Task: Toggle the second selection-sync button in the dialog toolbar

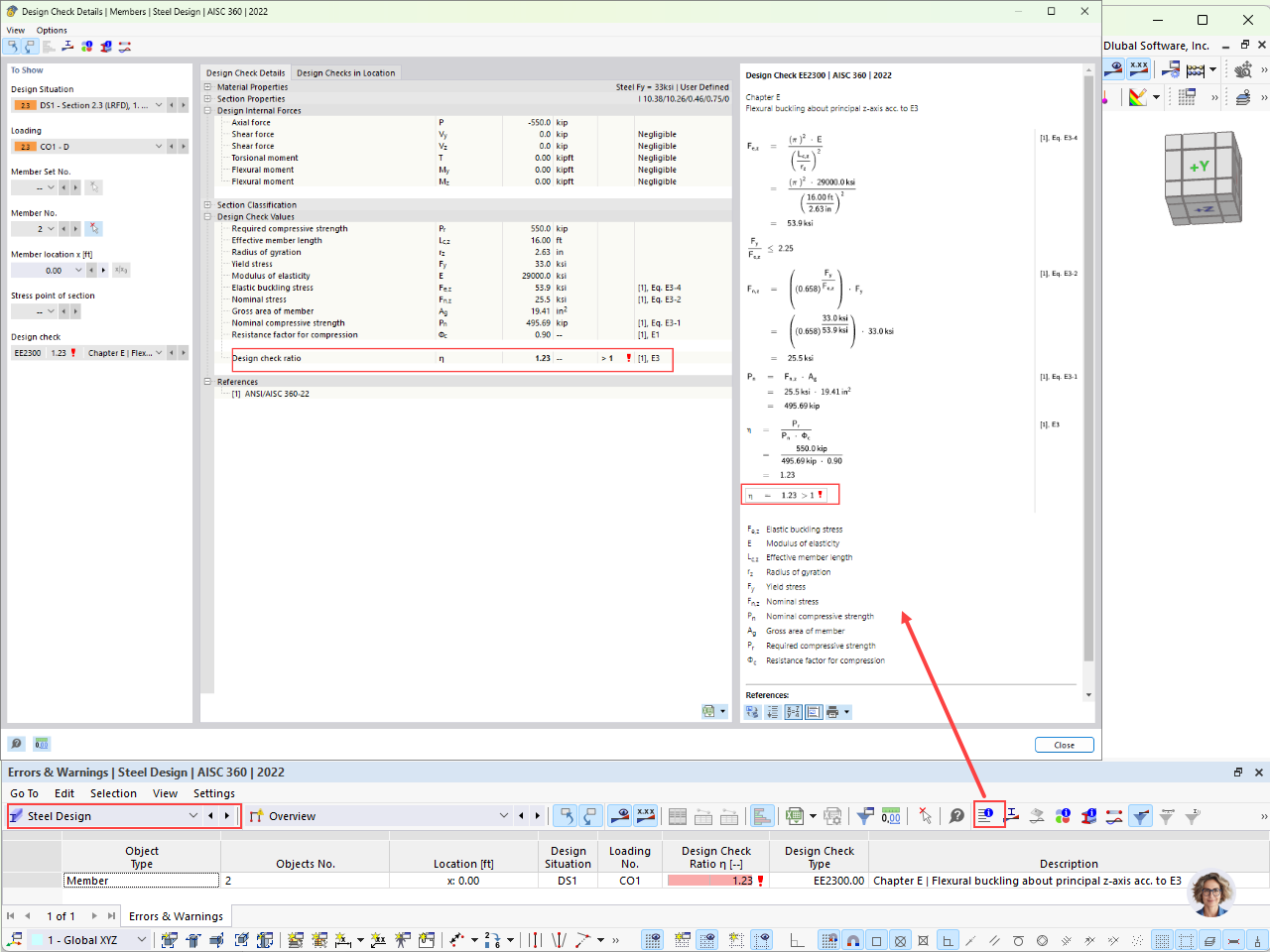Action: coord(30,47)
